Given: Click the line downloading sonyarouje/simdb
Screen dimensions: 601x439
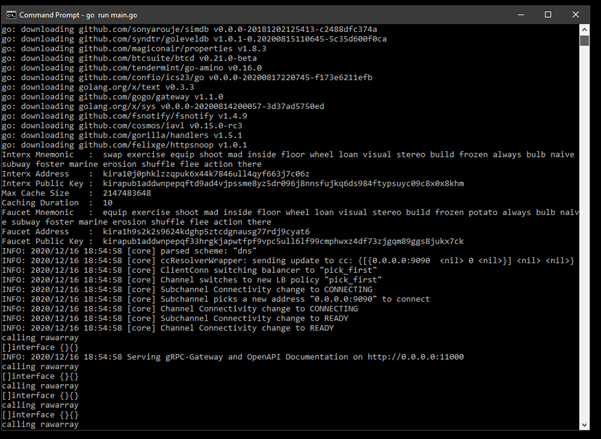Looking at the screenshot, I should click(x=189, y=30).
